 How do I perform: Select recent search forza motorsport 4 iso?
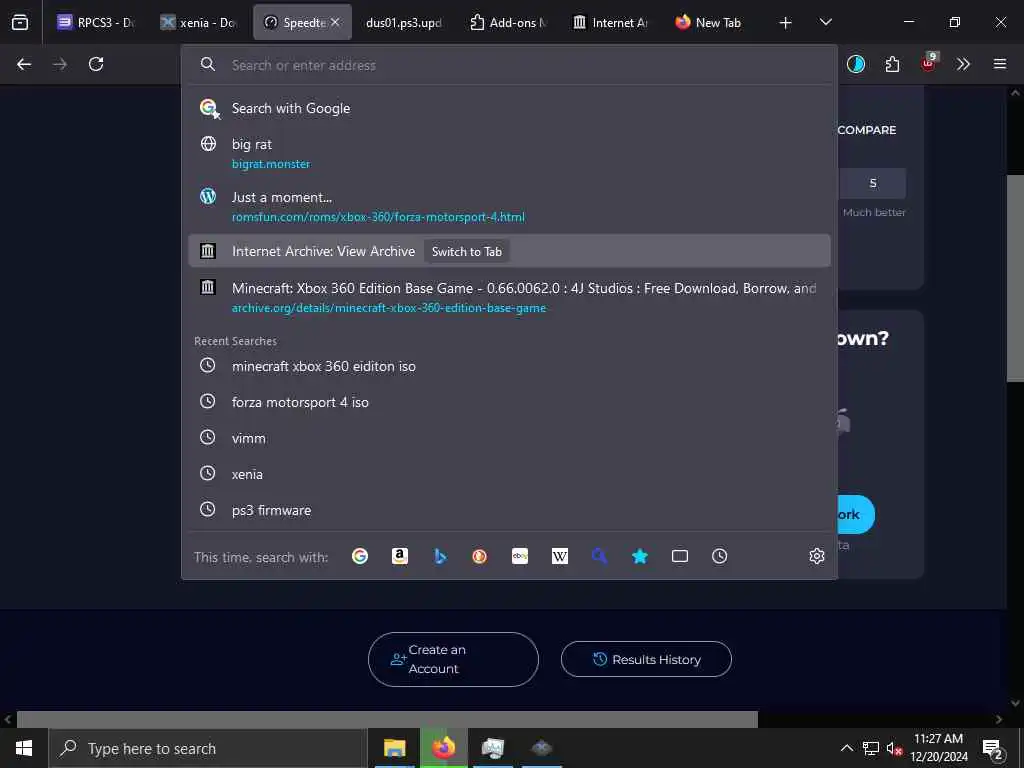tap(509, 402)
